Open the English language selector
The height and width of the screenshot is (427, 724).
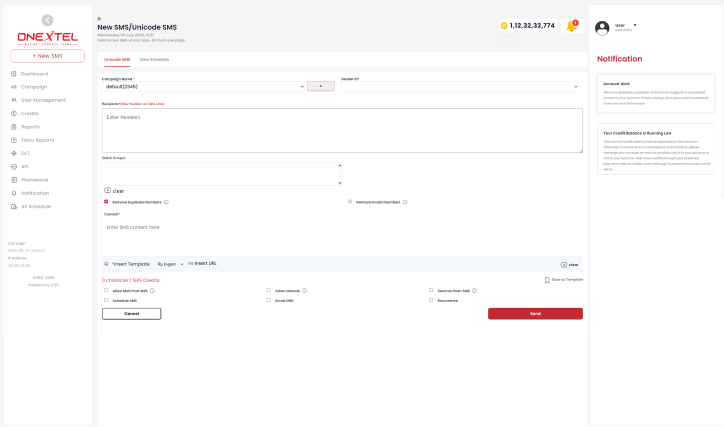click(x=170, y=264)
